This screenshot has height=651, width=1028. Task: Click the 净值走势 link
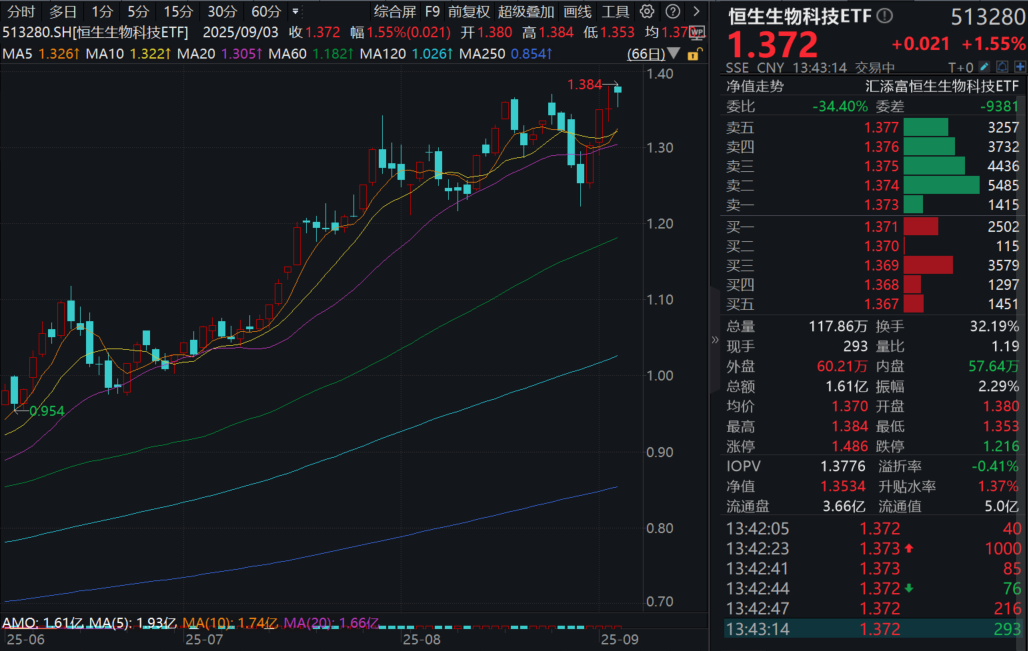click(757, 86)
